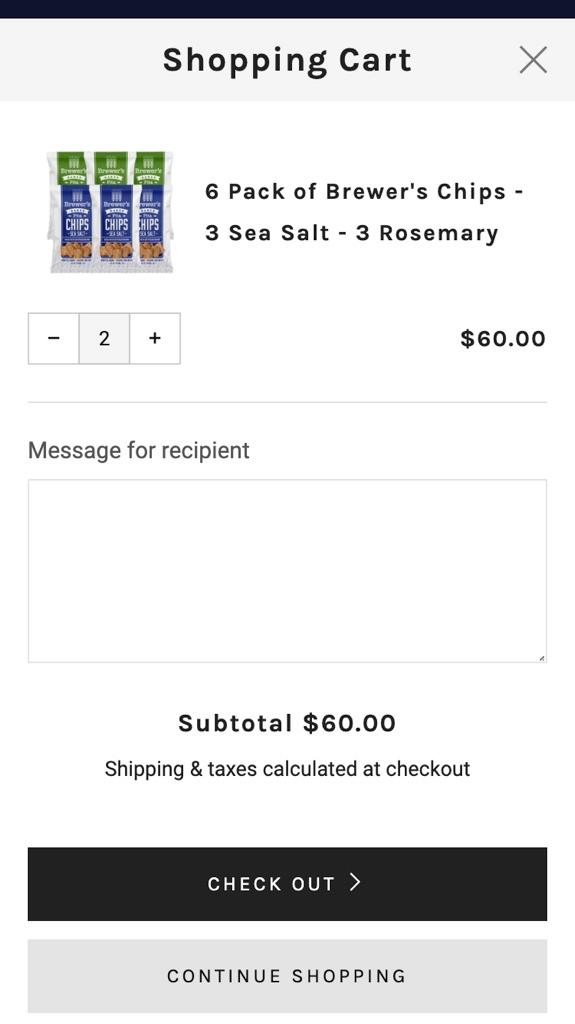The height and width of the screenshot is (1024, 575).
Task: Click the item price $60.00 beside quantity
Action: tap(502, 339)
